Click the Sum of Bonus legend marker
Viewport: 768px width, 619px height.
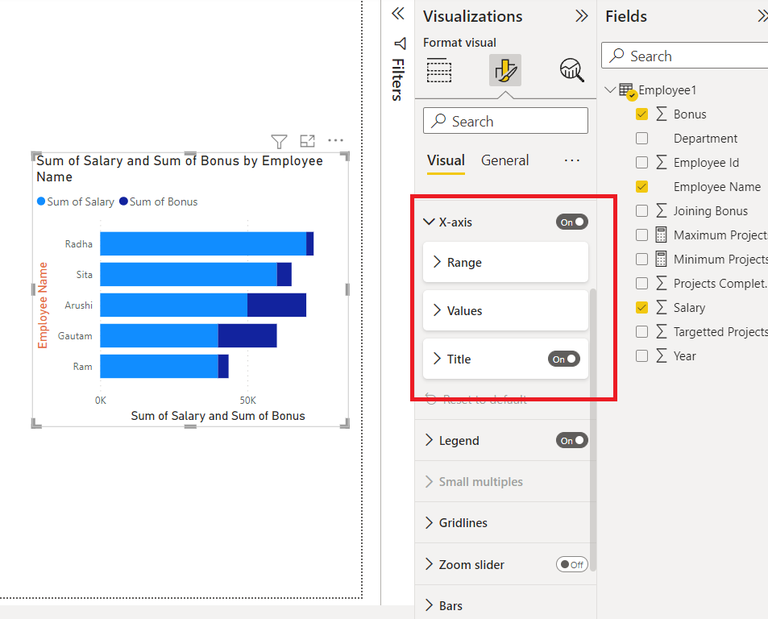click(x=123, y=201)
